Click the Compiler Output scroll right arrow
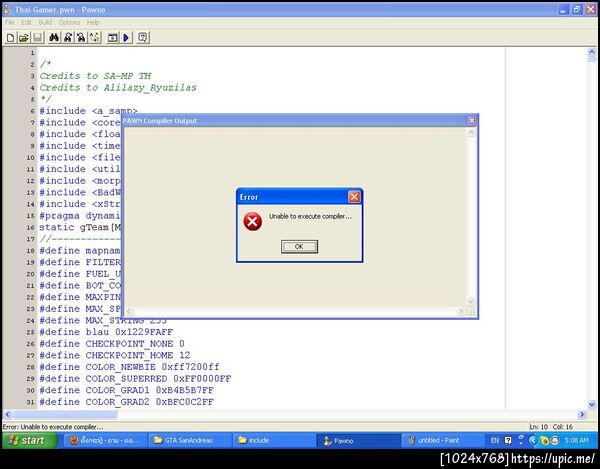Screen dimensions: 600x469 tap(461, 311)
